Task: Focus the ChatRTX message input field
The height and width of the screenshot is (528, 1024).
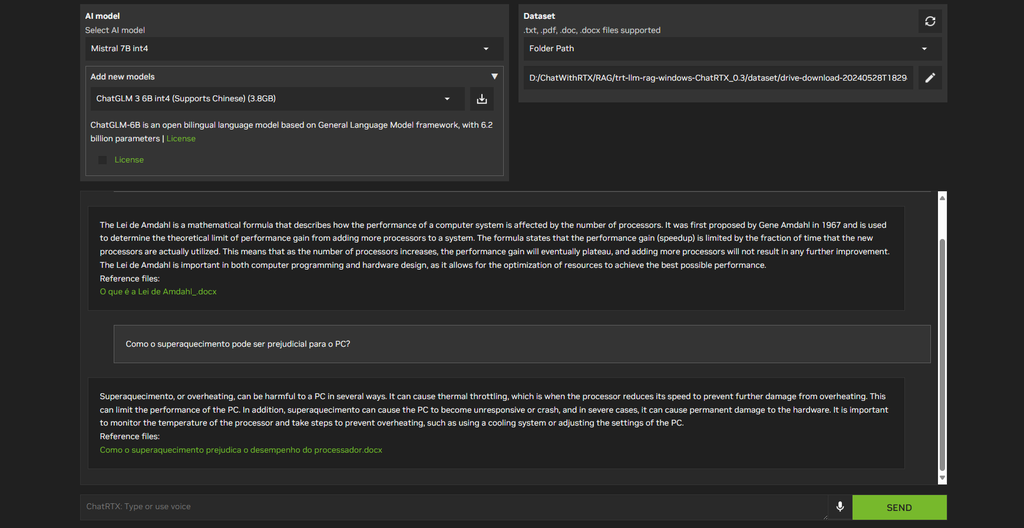Action: (454, 507)
